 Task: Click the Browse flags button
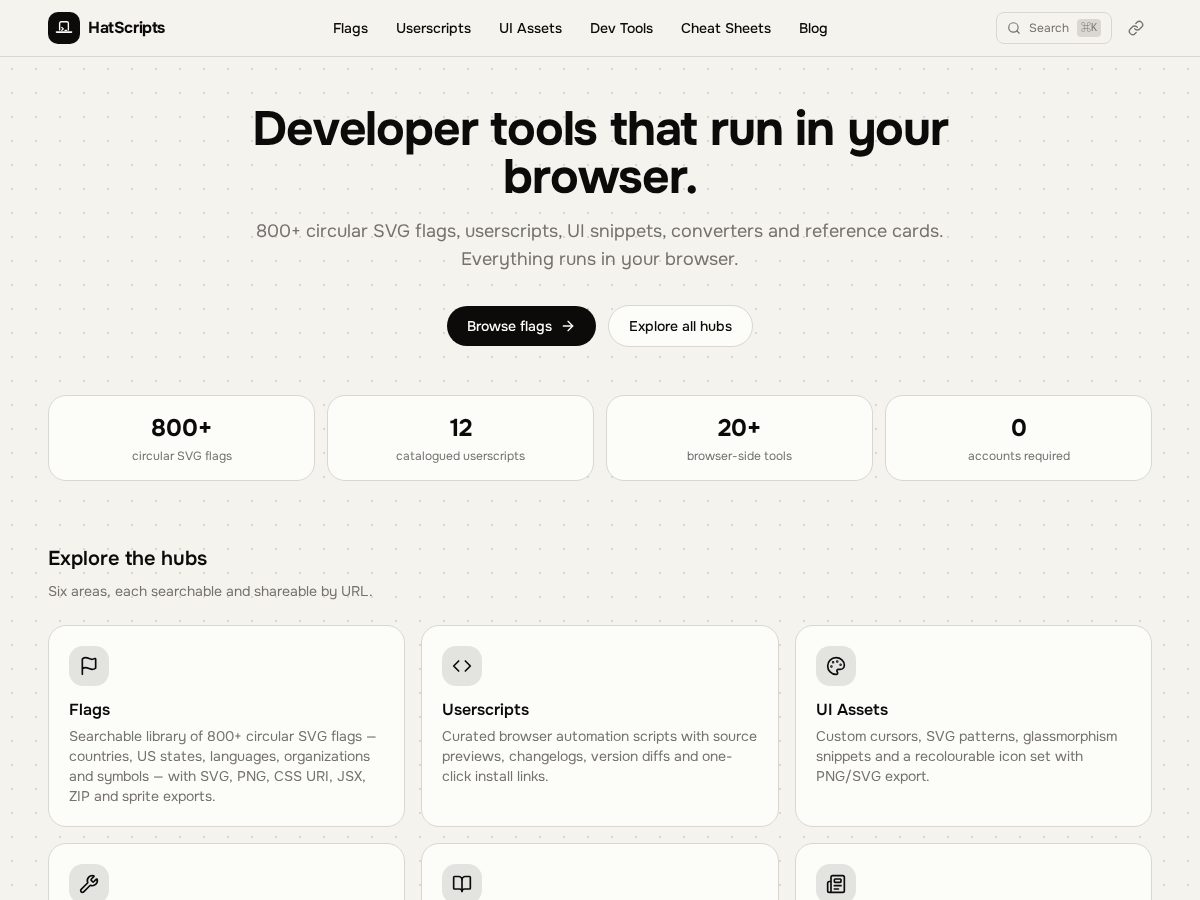521,326
